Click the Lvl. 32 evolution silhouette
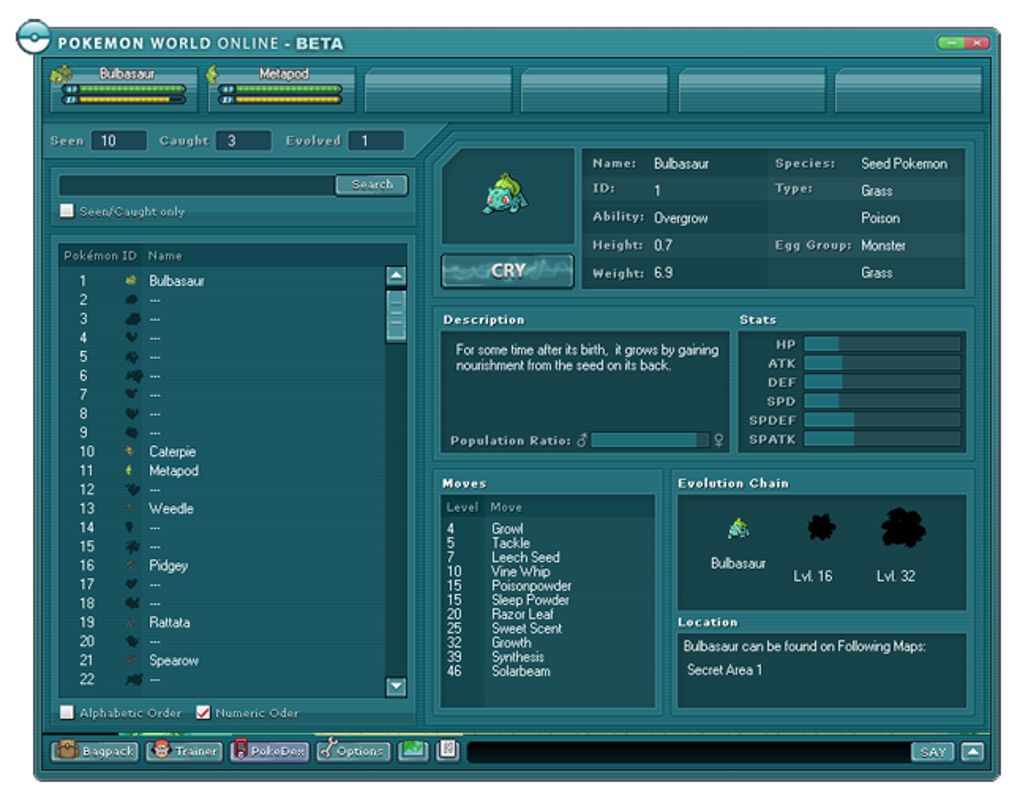 (903, 527)
